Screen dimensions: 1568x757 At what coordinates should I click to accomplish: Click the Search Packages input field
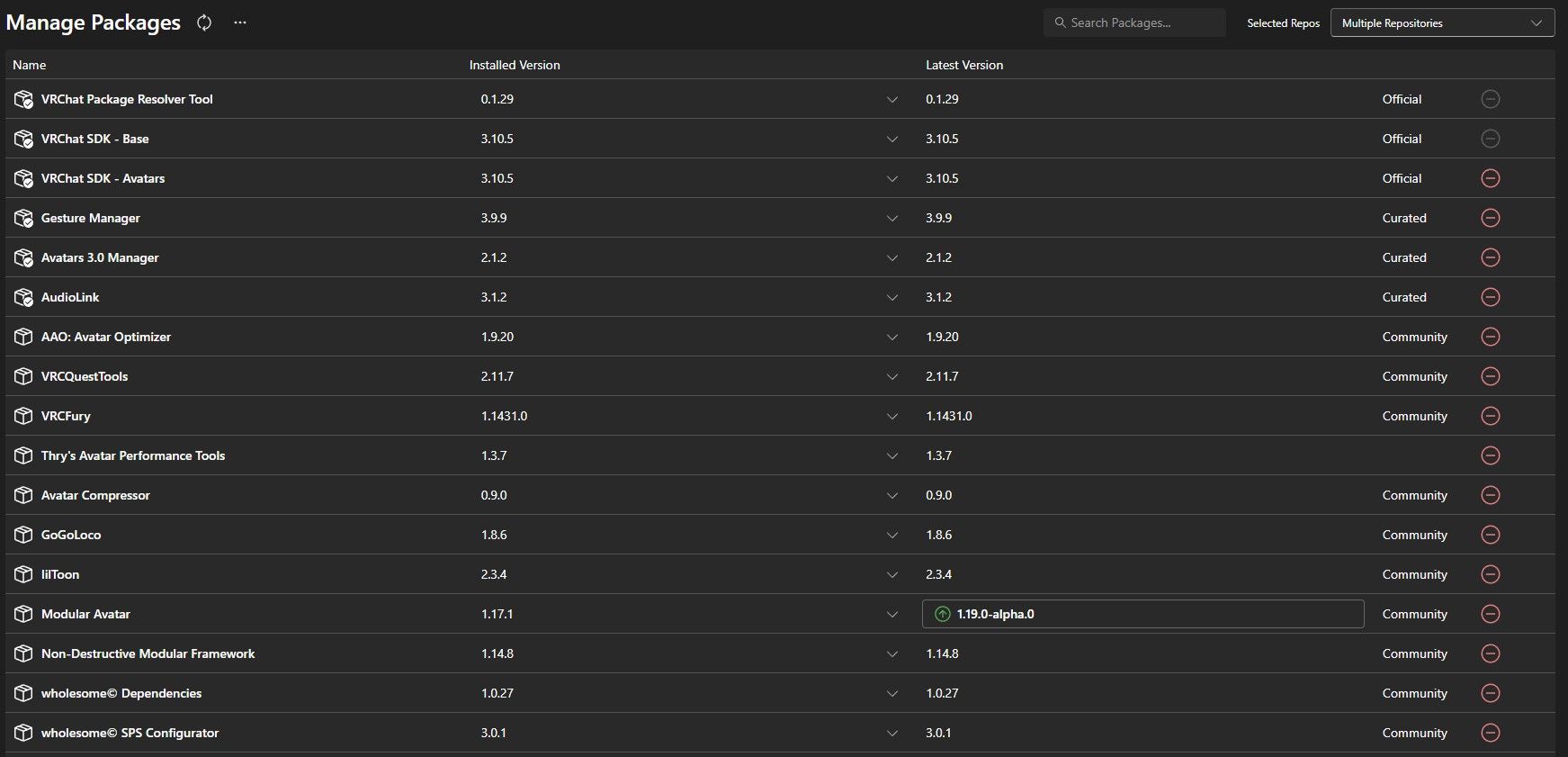pos(1134,23)
